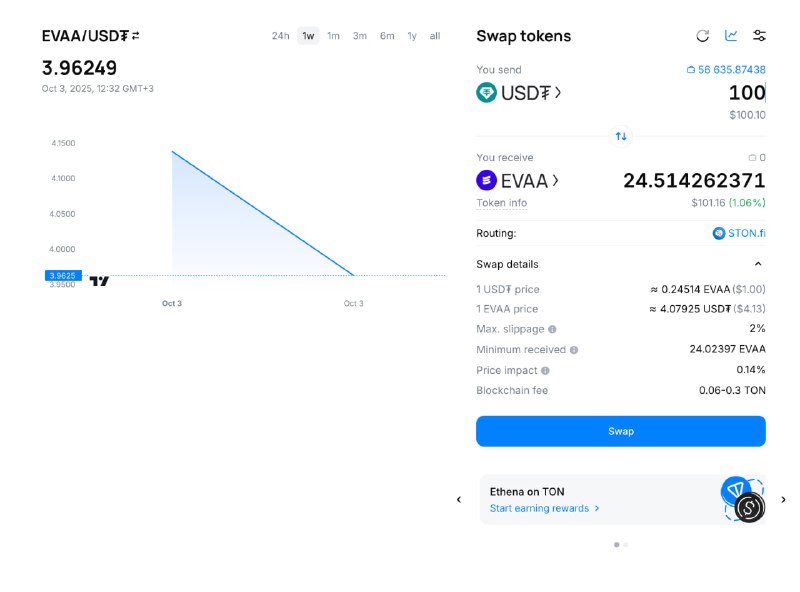Viewport: 800px width, 592px height.
Task: Collapse the Swap details section
Action: point(757,264)
